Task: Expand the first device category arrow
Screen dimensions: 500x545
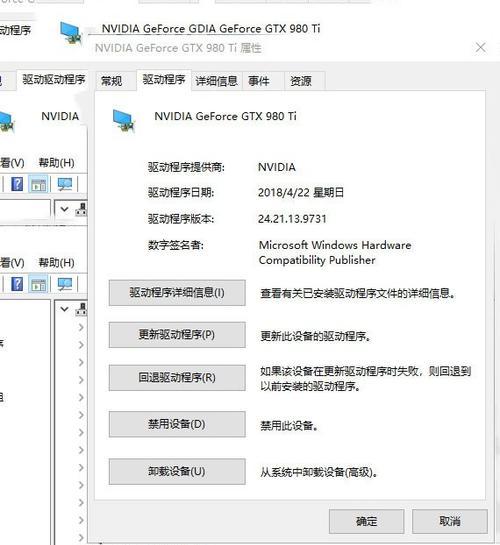Action: tap(81, 327)
